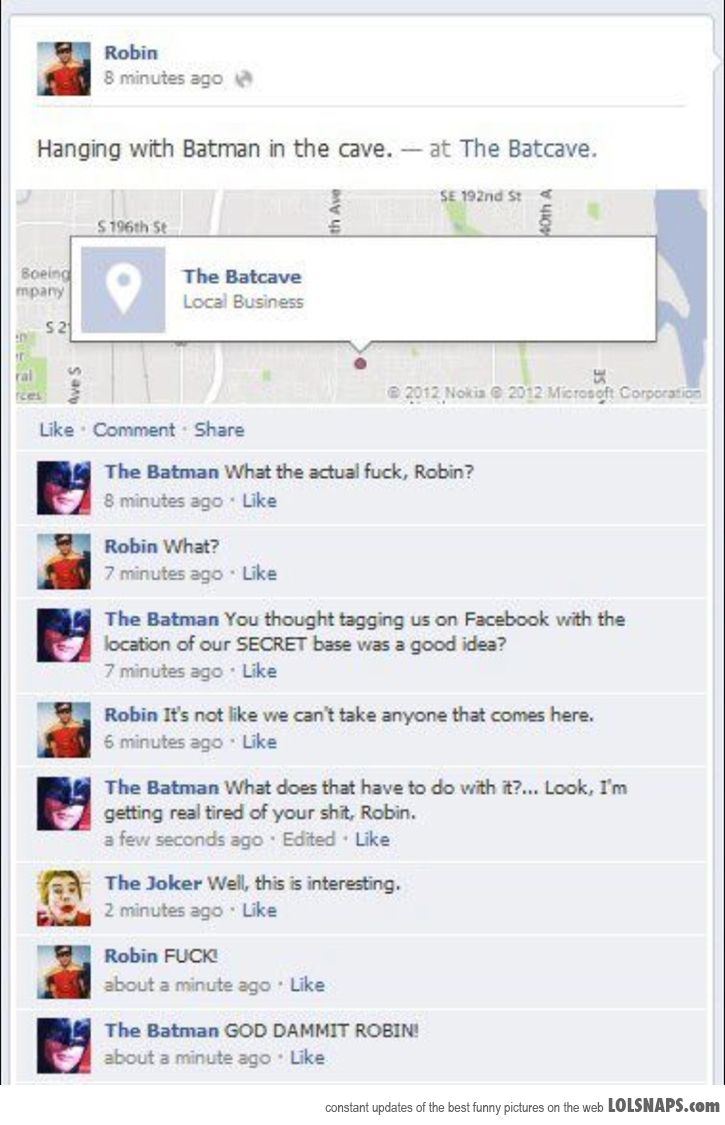Open Robin's profile picture on the post header
Viewport: 725px width, 1125px height.
pos(64,68)
